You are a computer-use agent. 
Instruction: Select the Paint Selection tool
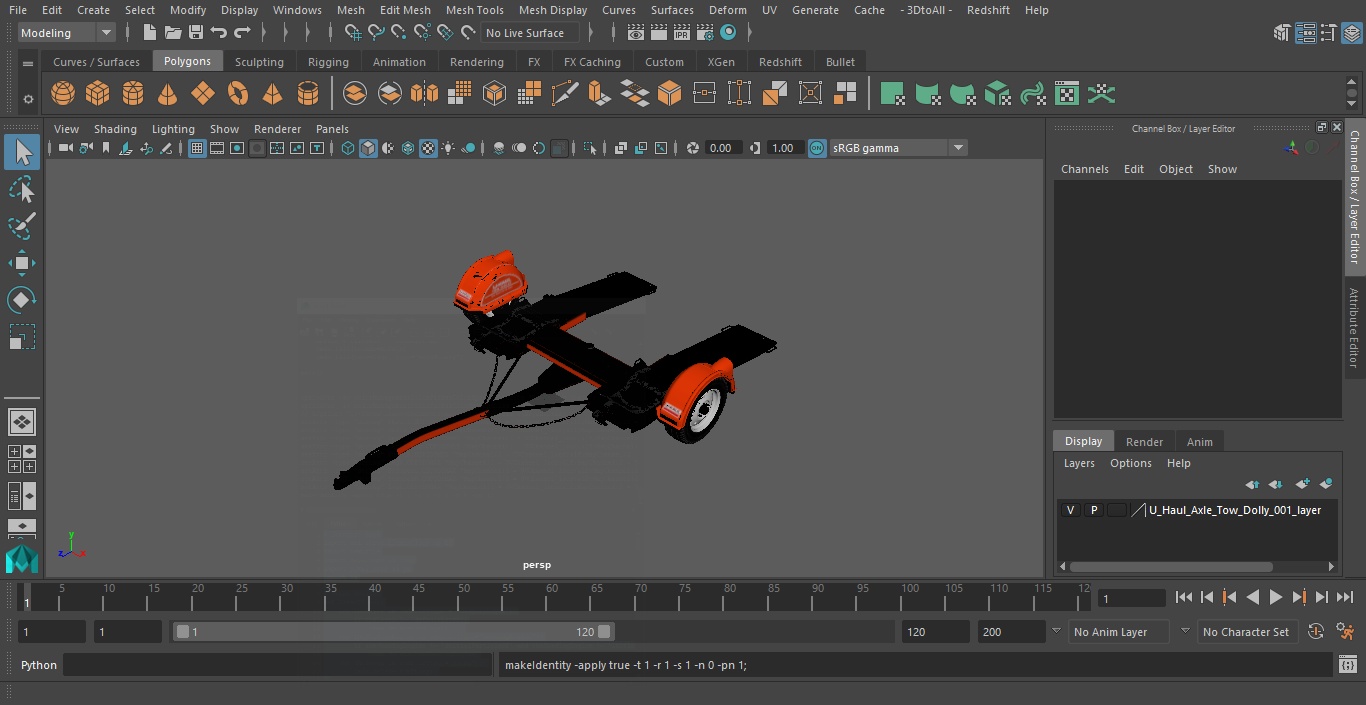point(22,226)
